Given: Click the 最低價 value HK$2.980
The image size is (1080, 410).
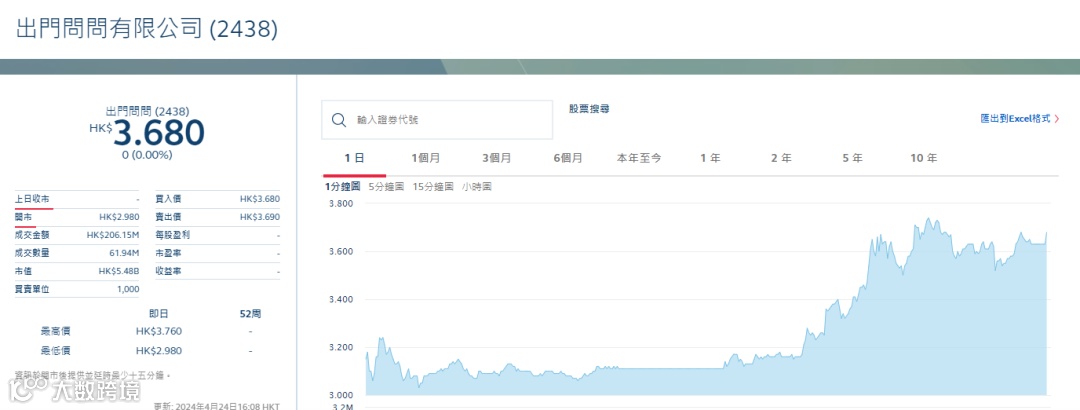Looking at the screenshot, I should (159, 351).
